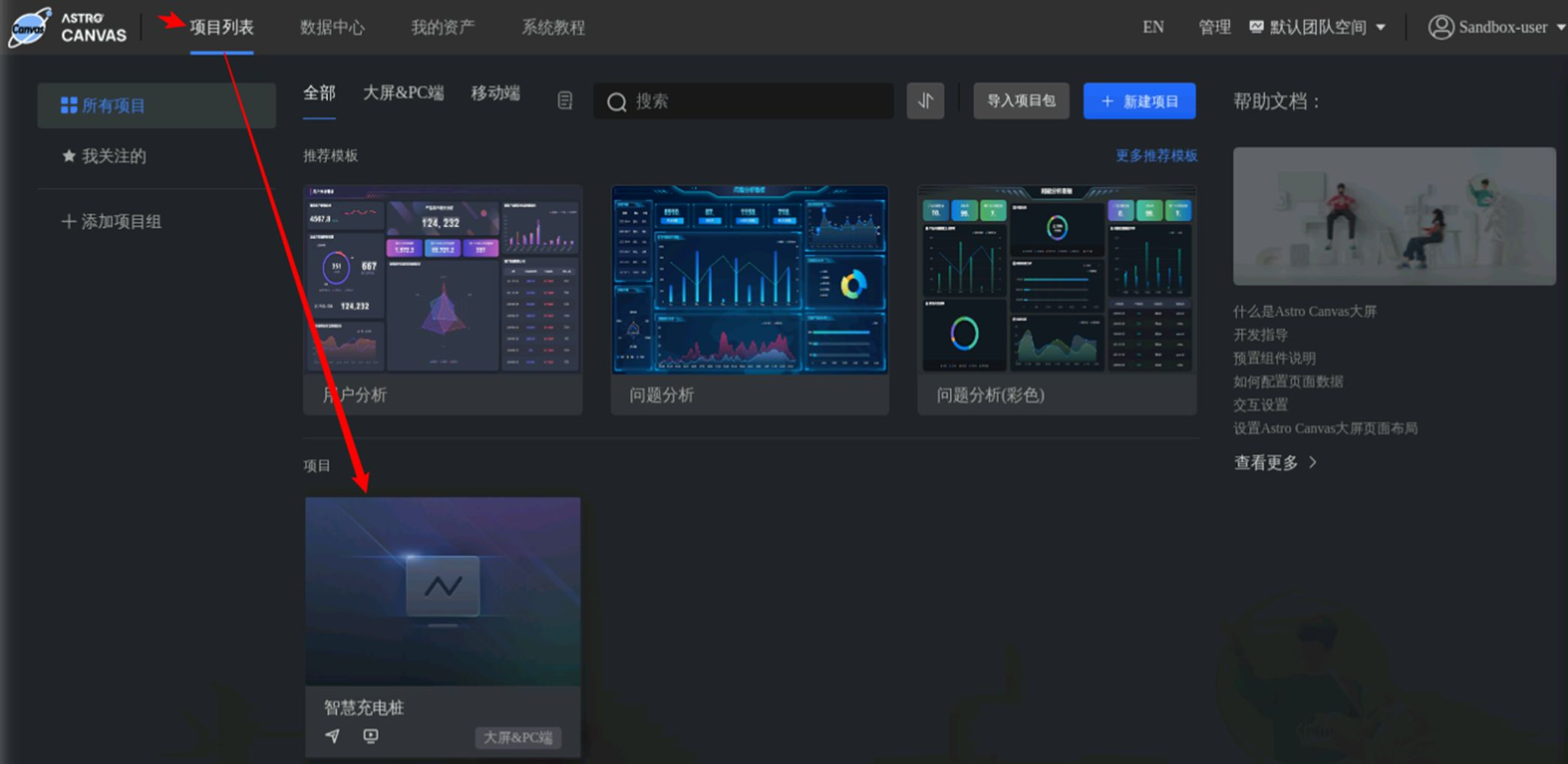This screenshot has width=1568, height=764.
Task: Click the preview screen icon on 智慧充电桩
Action: [x=371, y=736]
